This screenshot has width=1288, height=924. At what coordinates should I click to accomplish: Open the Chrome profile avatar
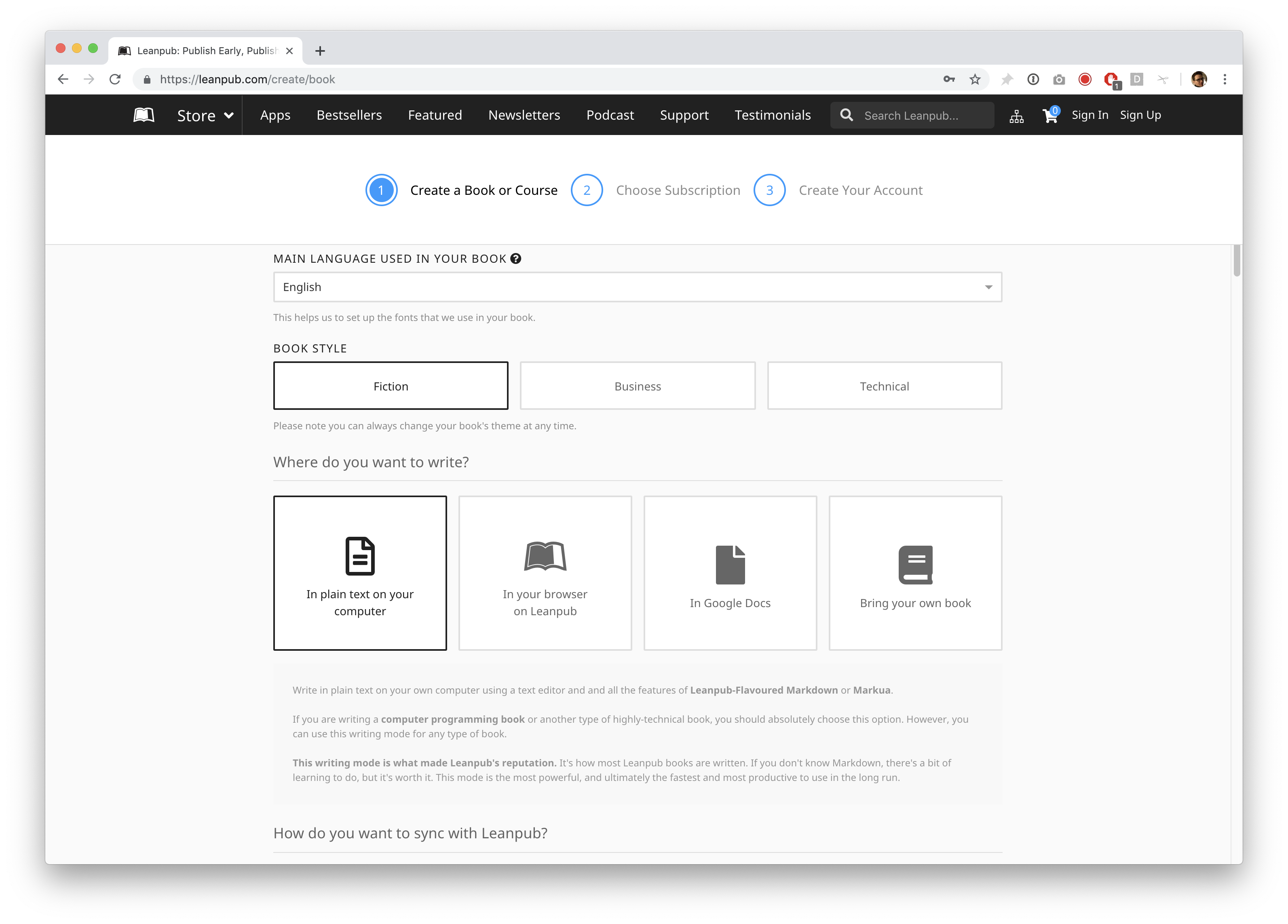tap(1199, 80)
